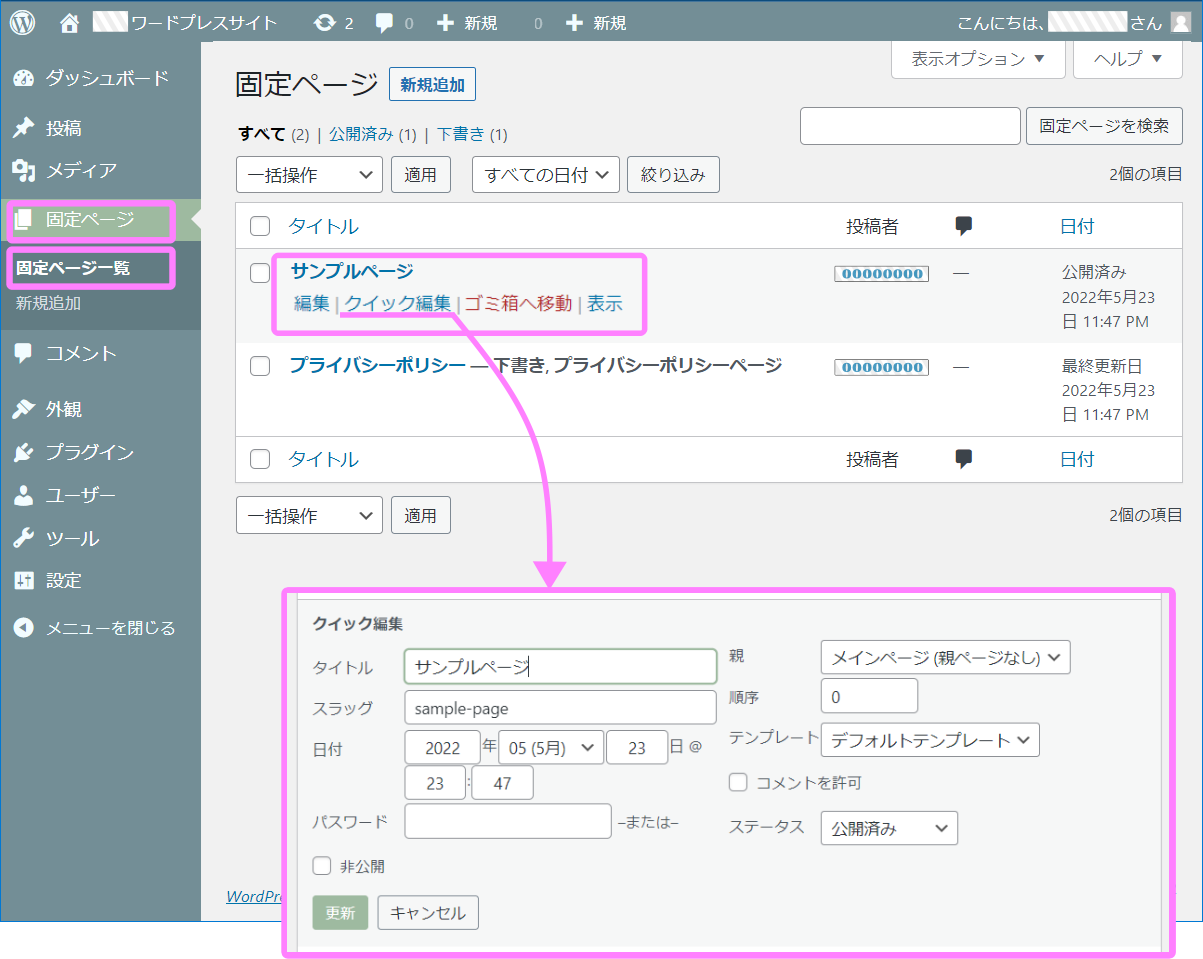Enable コメントを許可 in quick edit
The height and width of the screenshot is (959, 1203).
738,783
